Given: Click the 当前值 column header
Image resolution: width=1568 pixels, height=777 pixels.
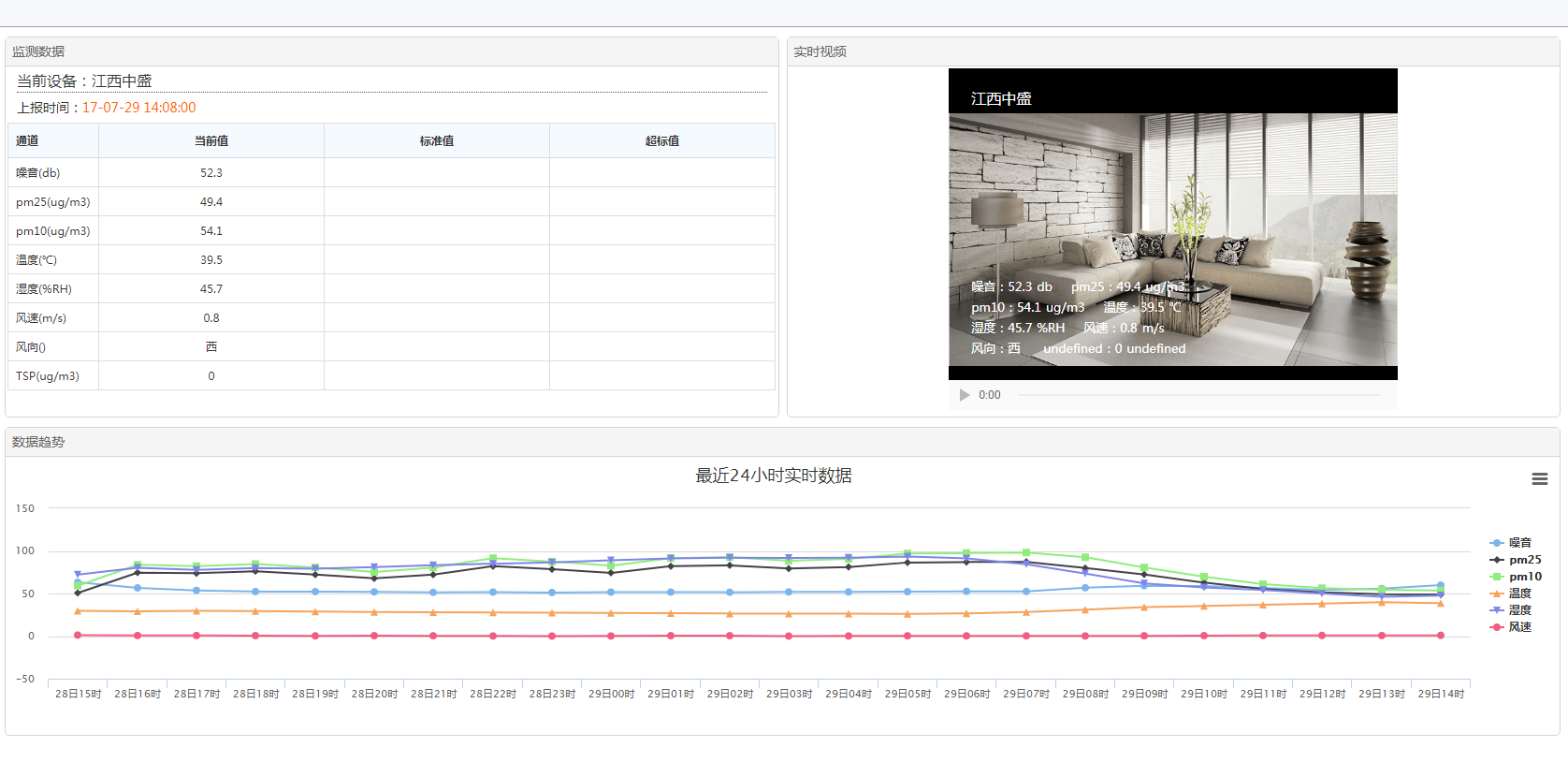Looking at the screenshot, I should (211, 141).
